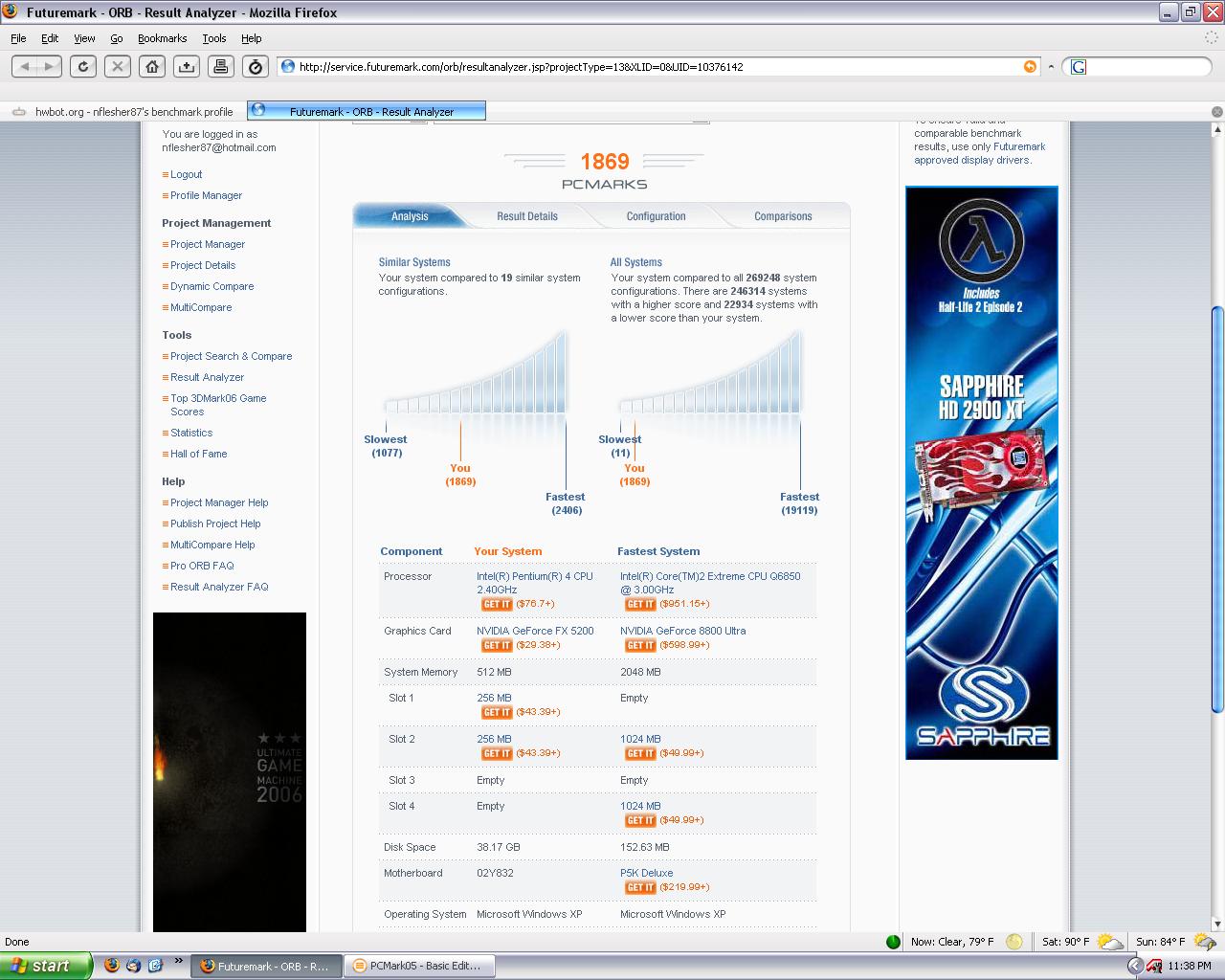Click the P5K Deluxe motherboard link

[646, 873]
